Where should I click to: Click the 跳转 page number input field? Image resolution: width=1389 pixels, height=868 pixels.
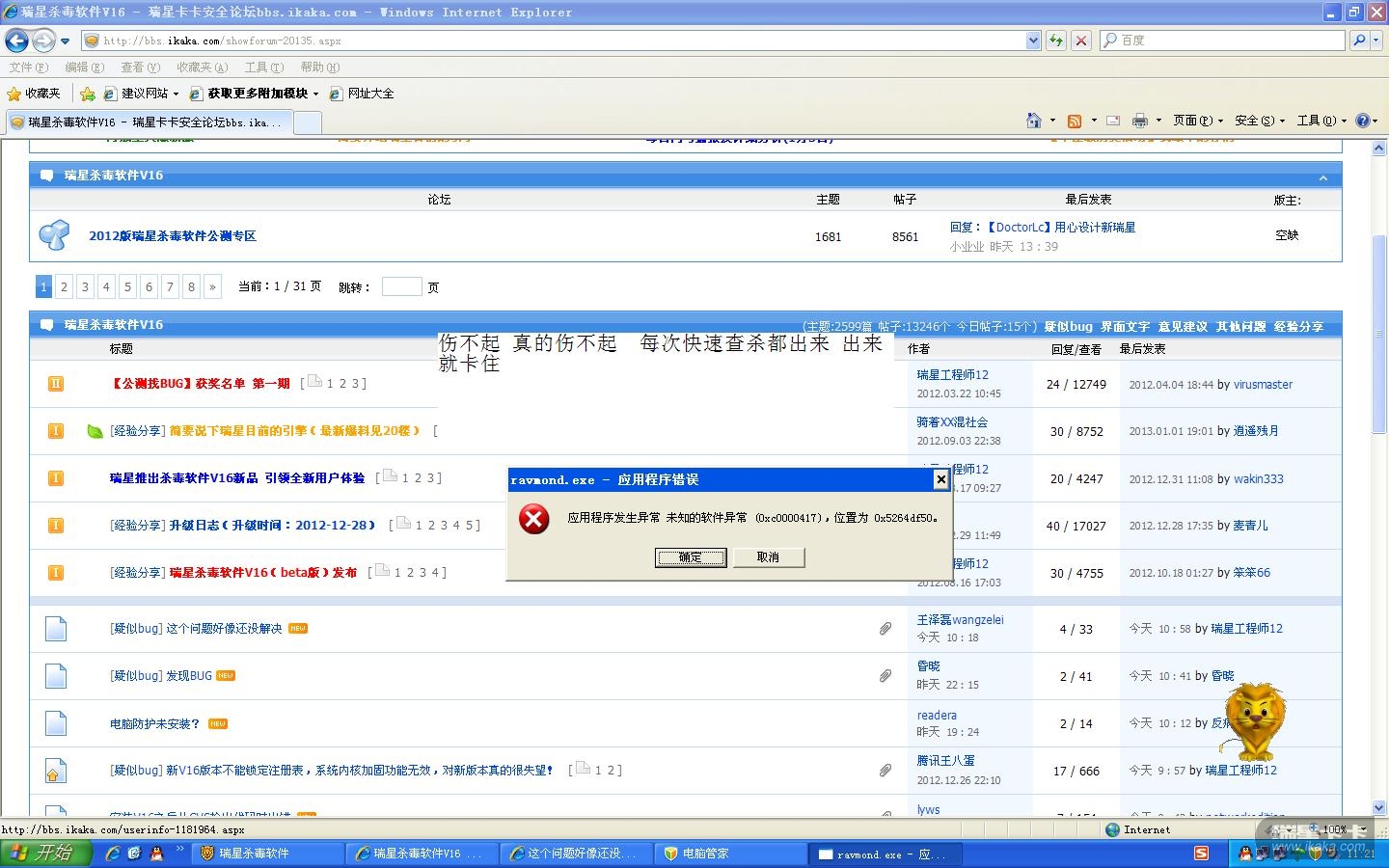401,286
